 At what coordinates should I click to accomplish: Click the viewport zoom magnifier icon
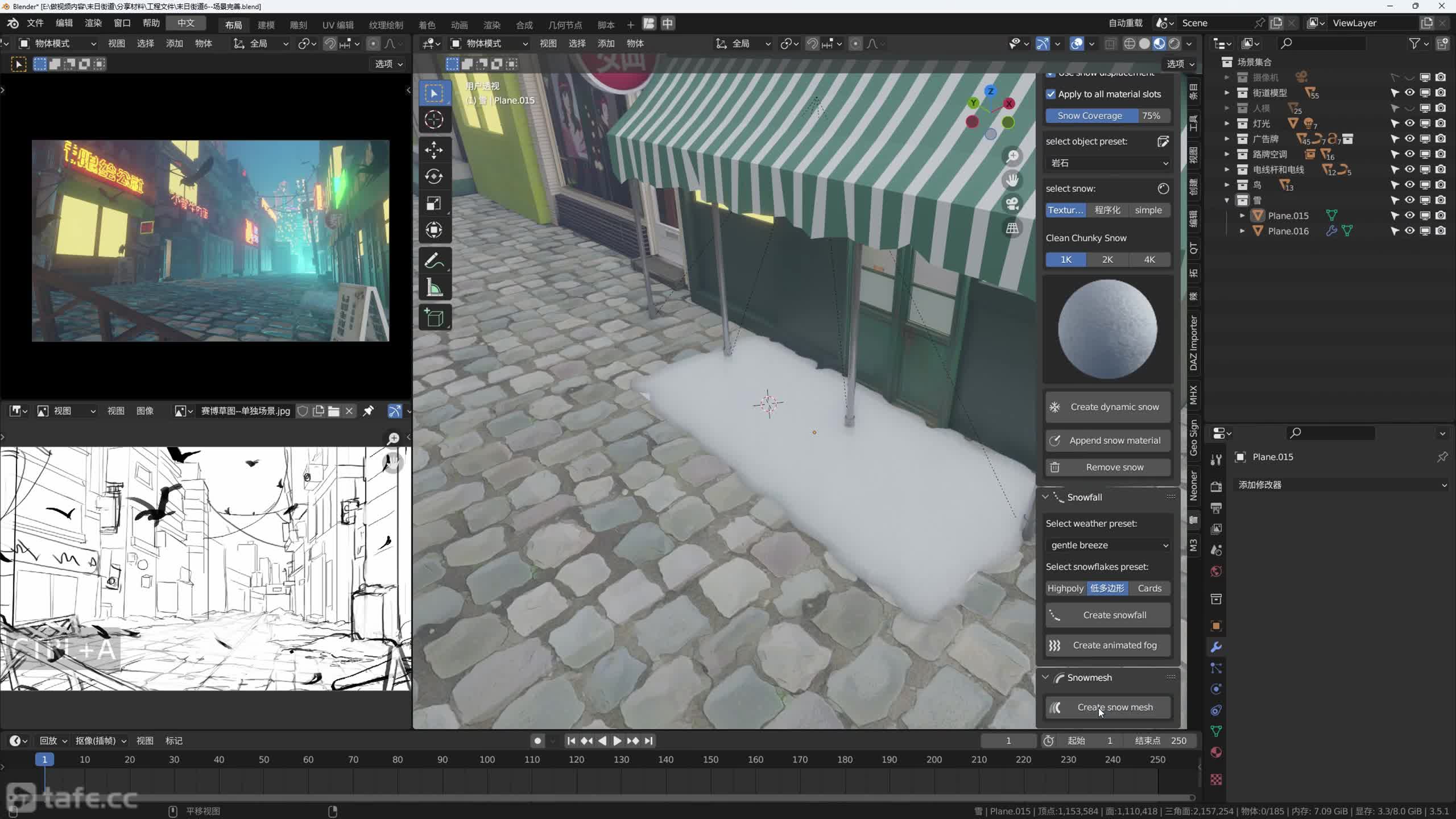pyautogui.click(x=1012, y=156)
